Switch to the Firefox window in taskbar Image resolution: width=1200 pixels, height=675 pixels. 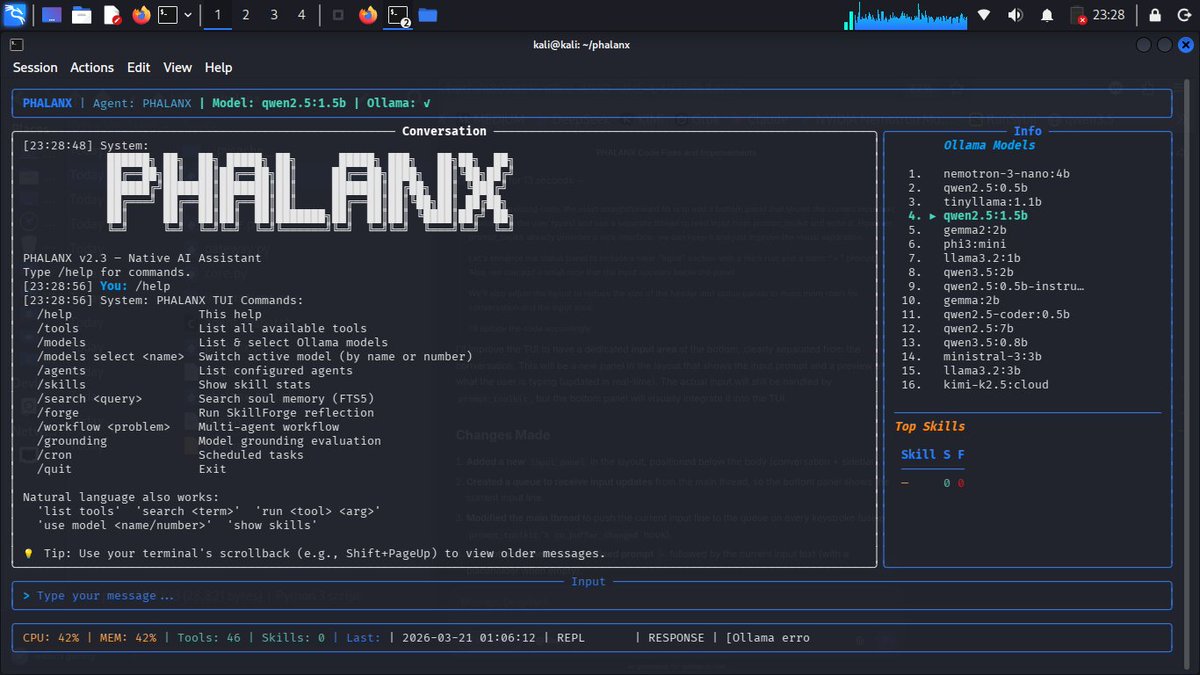[x=368, y=15]
